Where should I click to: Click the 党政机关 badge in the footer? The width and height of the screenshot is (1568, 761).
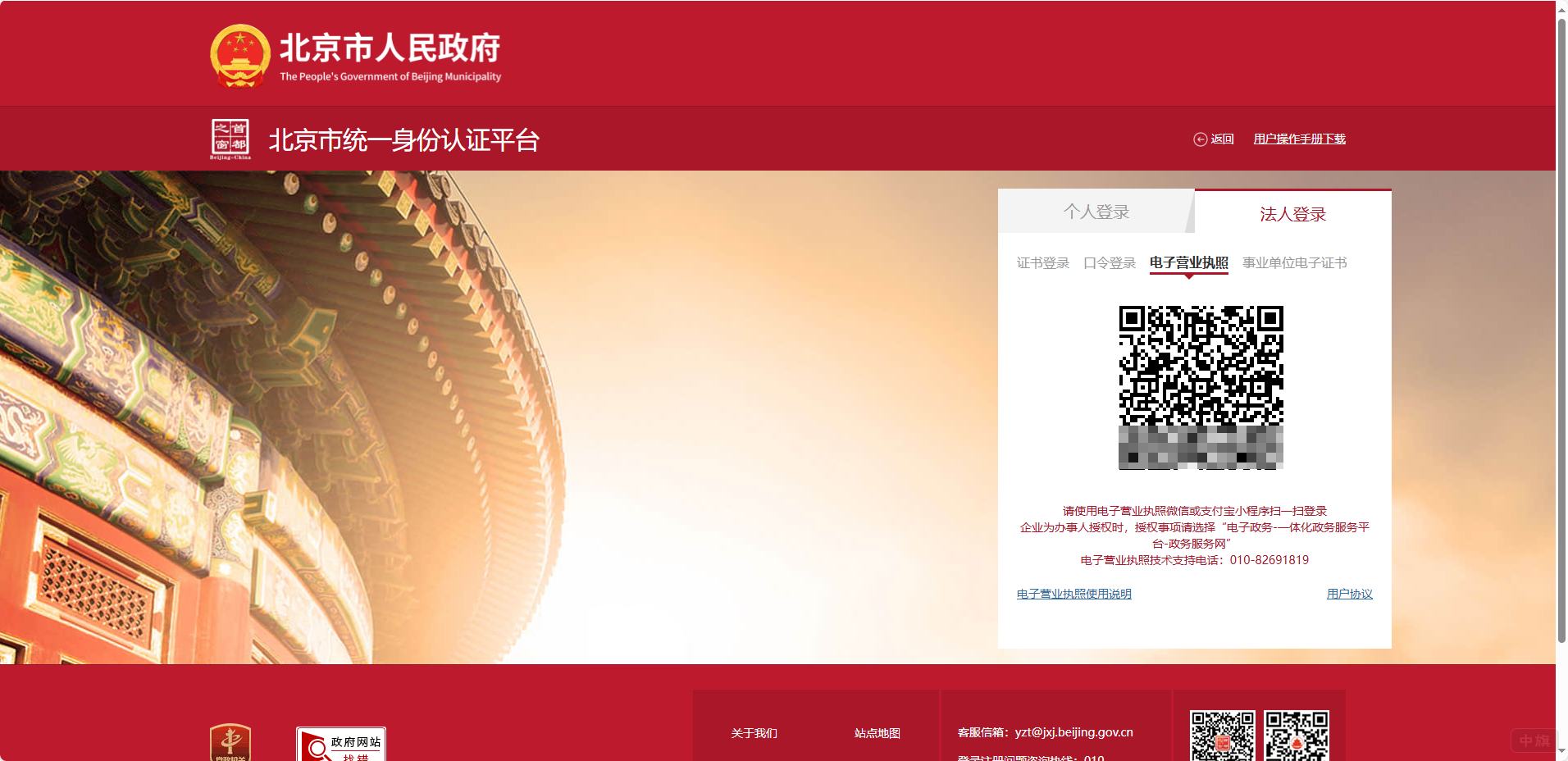(x=230, y=743)
